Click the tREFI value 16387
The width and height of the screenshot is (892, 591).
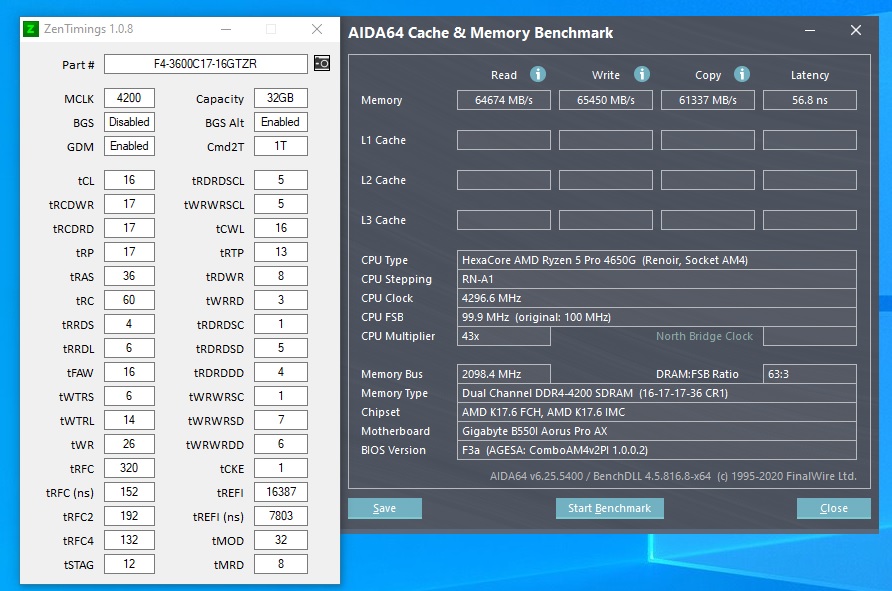[280, 491]
